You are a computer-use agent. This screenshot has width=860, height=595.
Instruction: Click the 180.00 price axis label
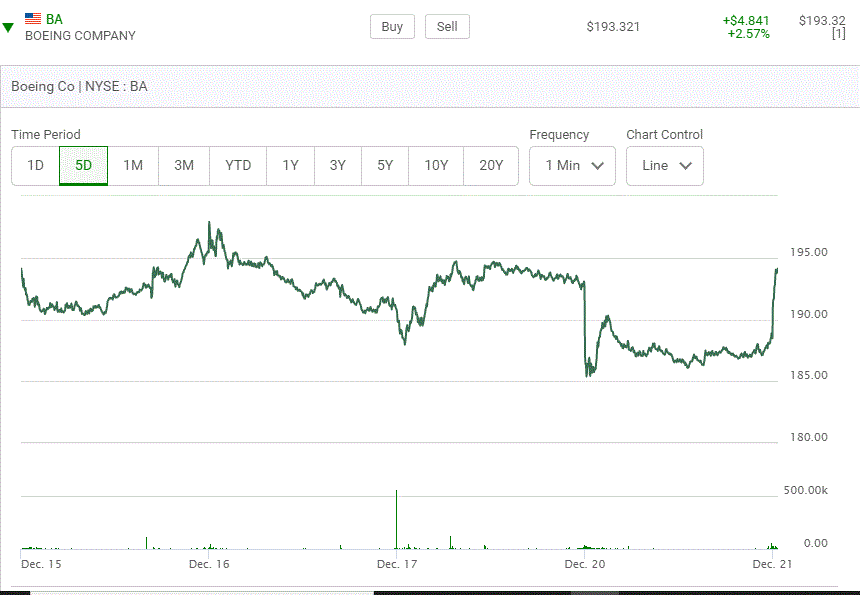pyautogui.click(x=808, y=437)
